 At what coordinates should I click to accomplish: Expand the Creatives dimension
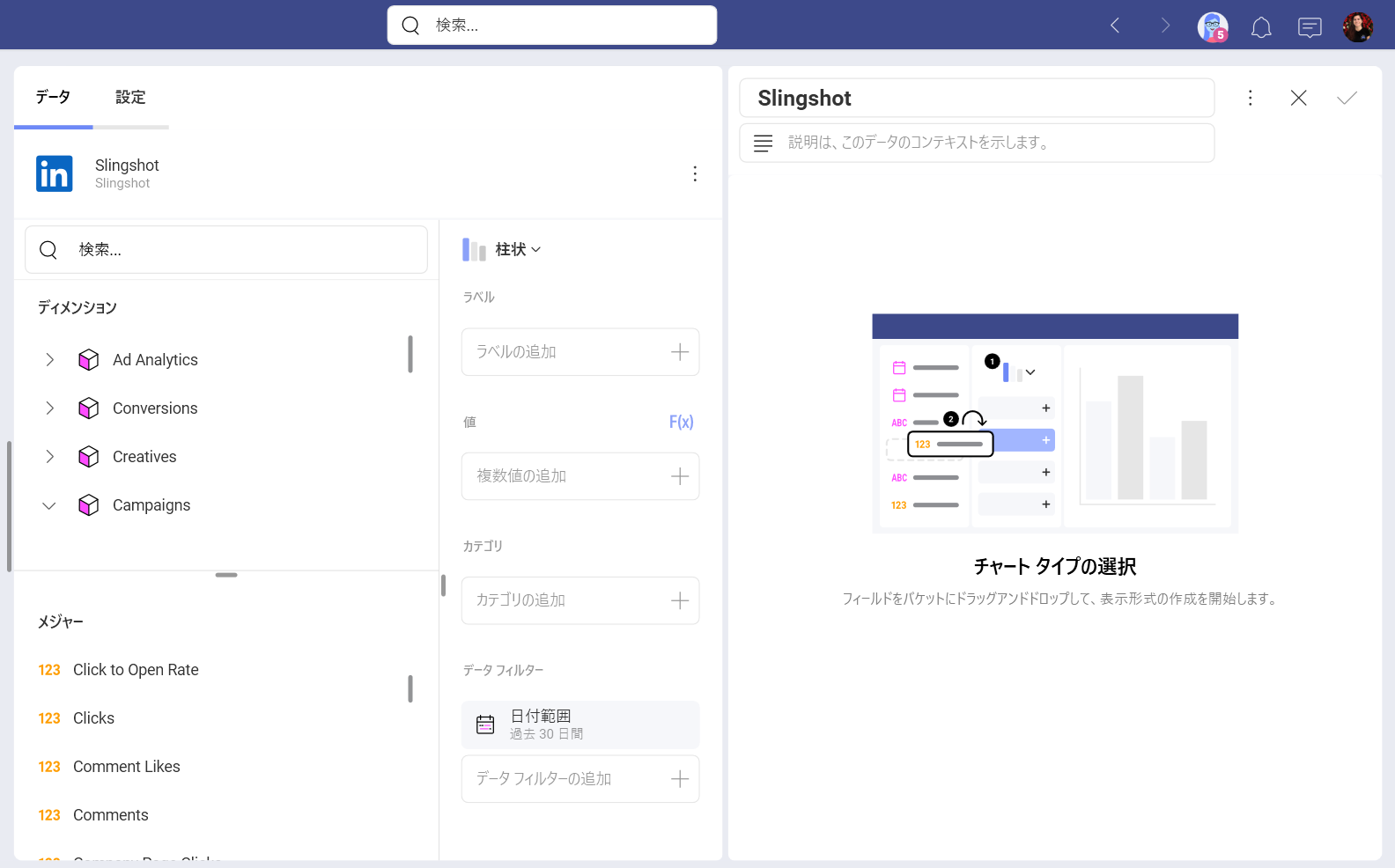[50, 457]
